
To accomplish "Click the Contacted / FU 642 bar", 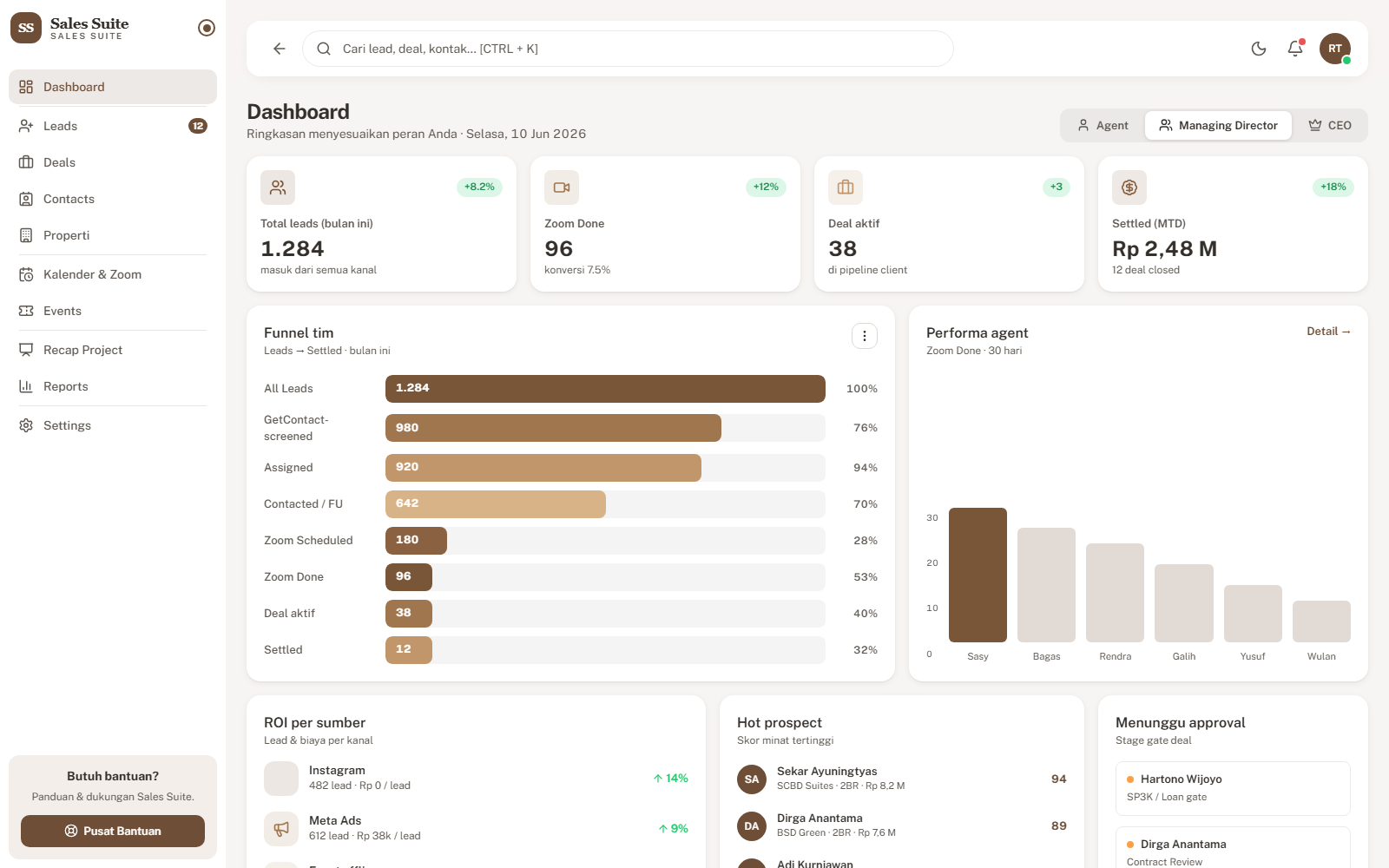I will pyautogui.click(x=496, y=504).
